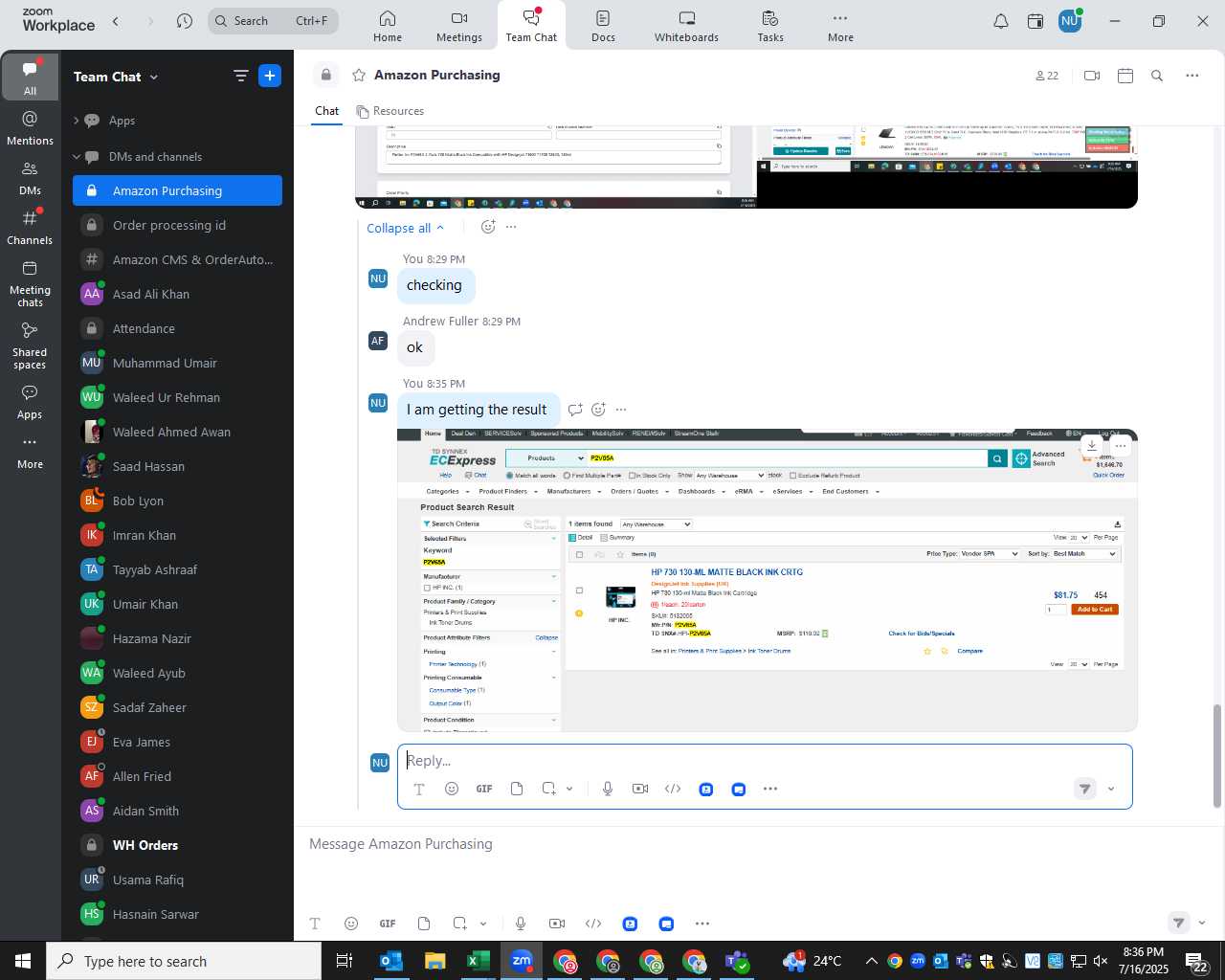Open File Explorer from the taskbar
This screenshot has width=1225, height=980.
coord(434,961)
